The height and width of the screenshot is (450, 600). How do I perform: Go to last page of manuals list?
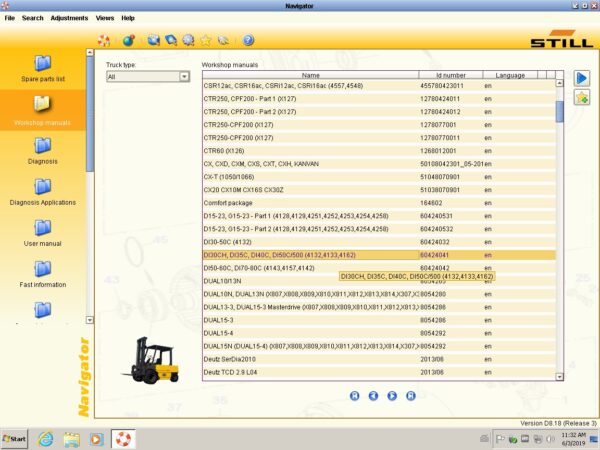[x=411, y=396]
